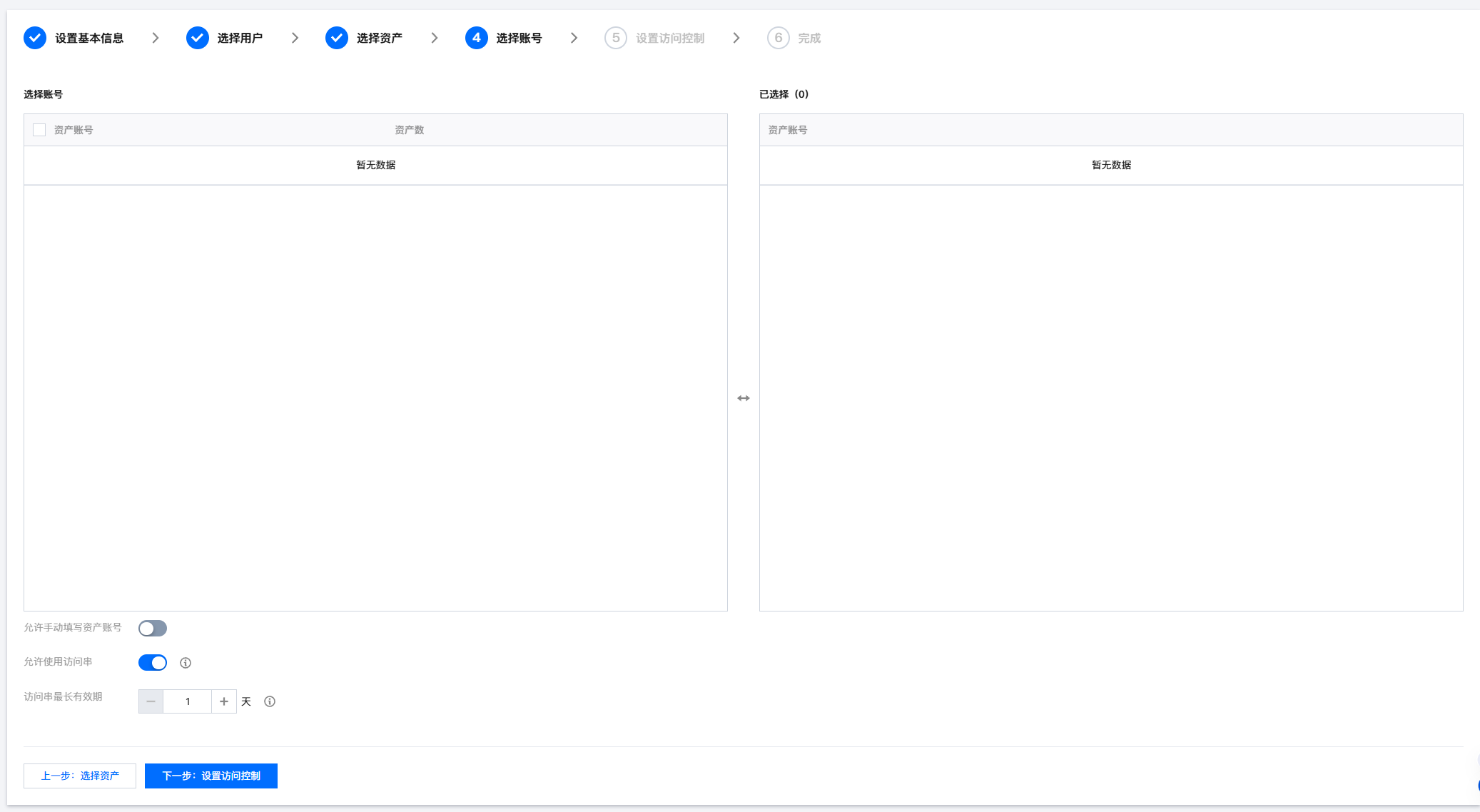
Task: Go to 选择资产 step label
Action: coord(380,38)
